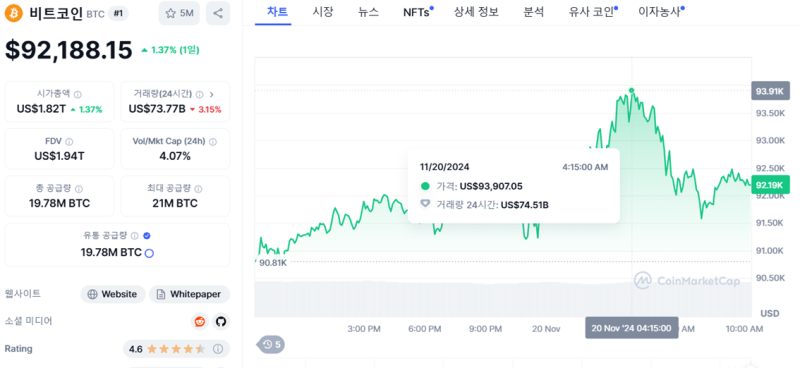Open the Reddit social media icon
This screenshot has width=800, height=368.
(199, 322)
